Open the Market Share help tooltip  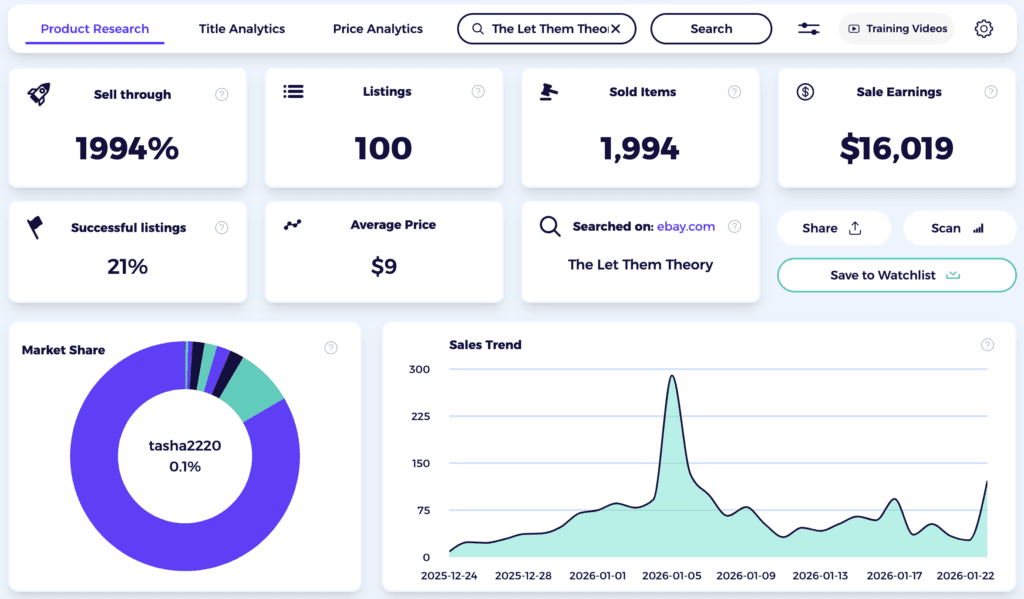[x=331, y=347]
